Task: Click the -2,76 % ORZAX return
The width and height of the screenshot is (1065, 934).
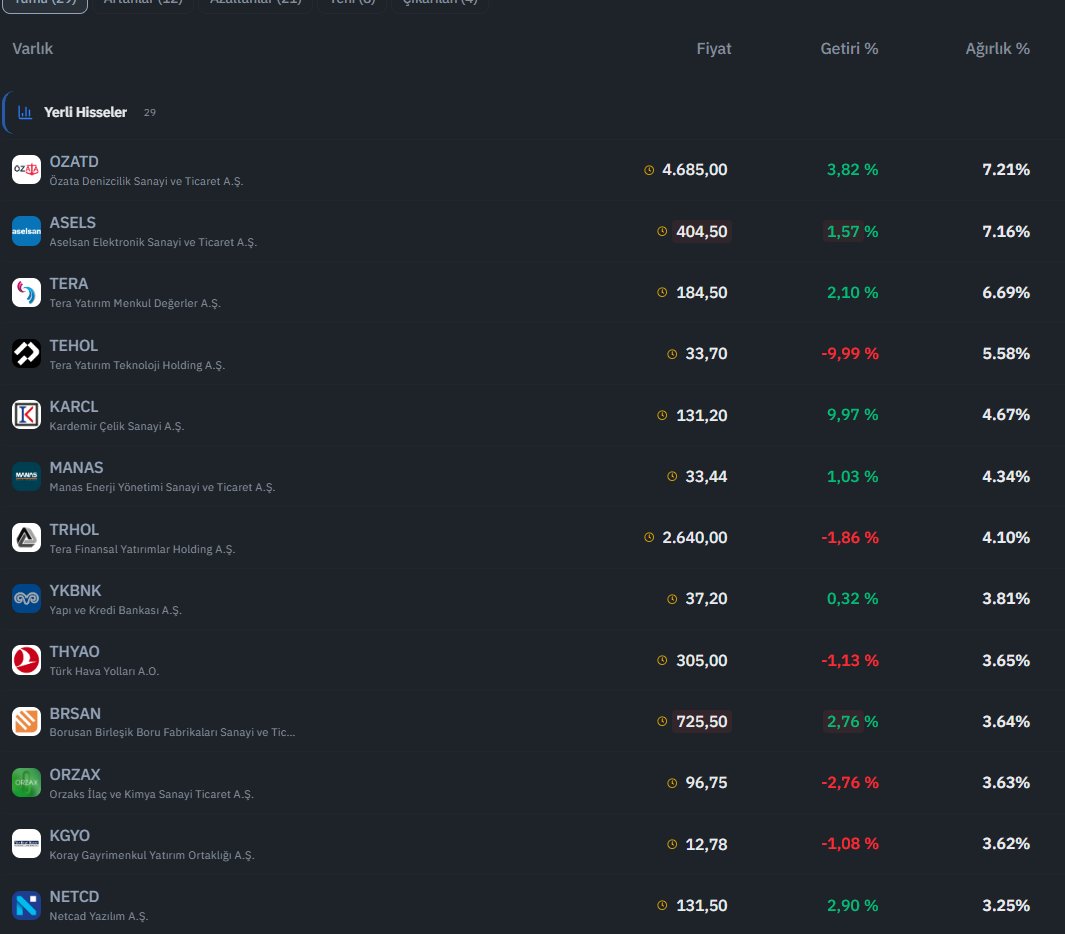Action: point(850,783)
